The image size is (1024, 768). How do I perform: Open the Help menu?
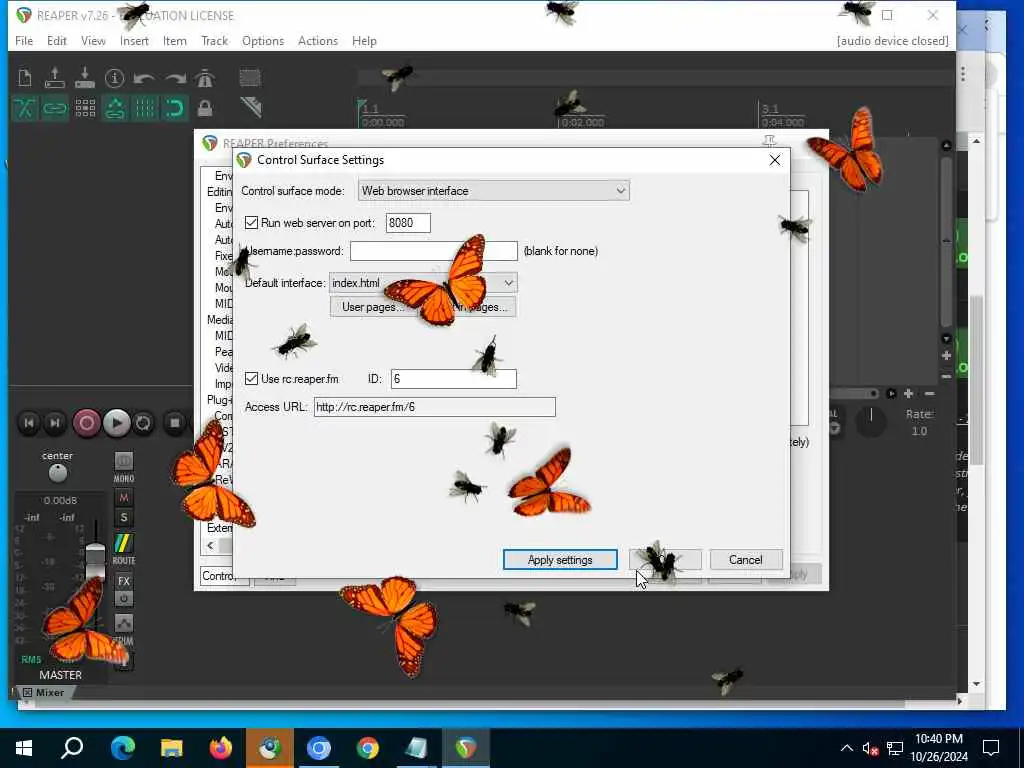point(364,40)
